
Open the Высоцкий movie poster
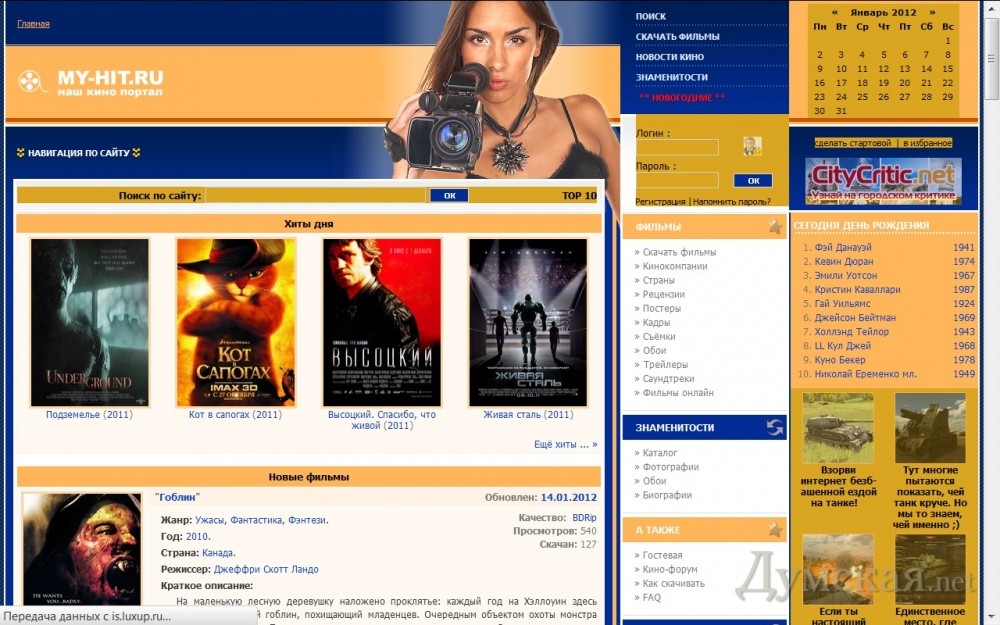point(381,322)
